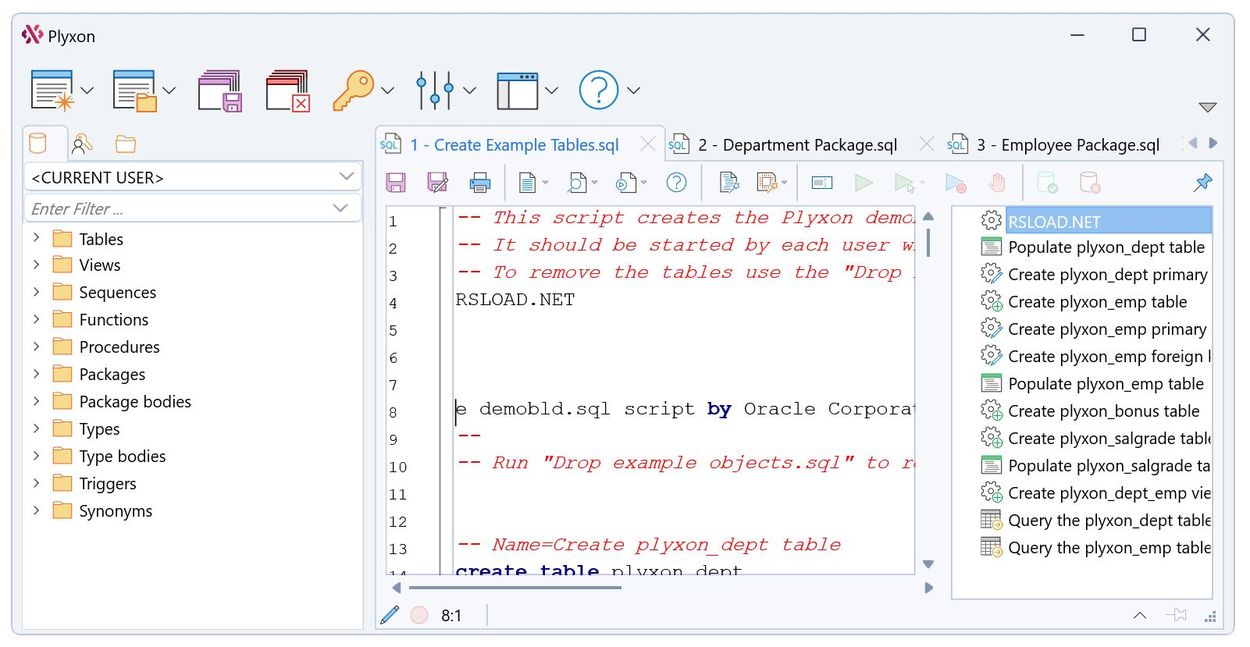Open the dropdown beside large Help icon

click(x=634, y=91)
